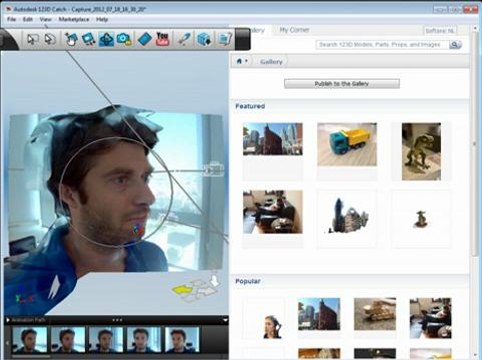Click the Featured section heading

[x=250, y=106]
